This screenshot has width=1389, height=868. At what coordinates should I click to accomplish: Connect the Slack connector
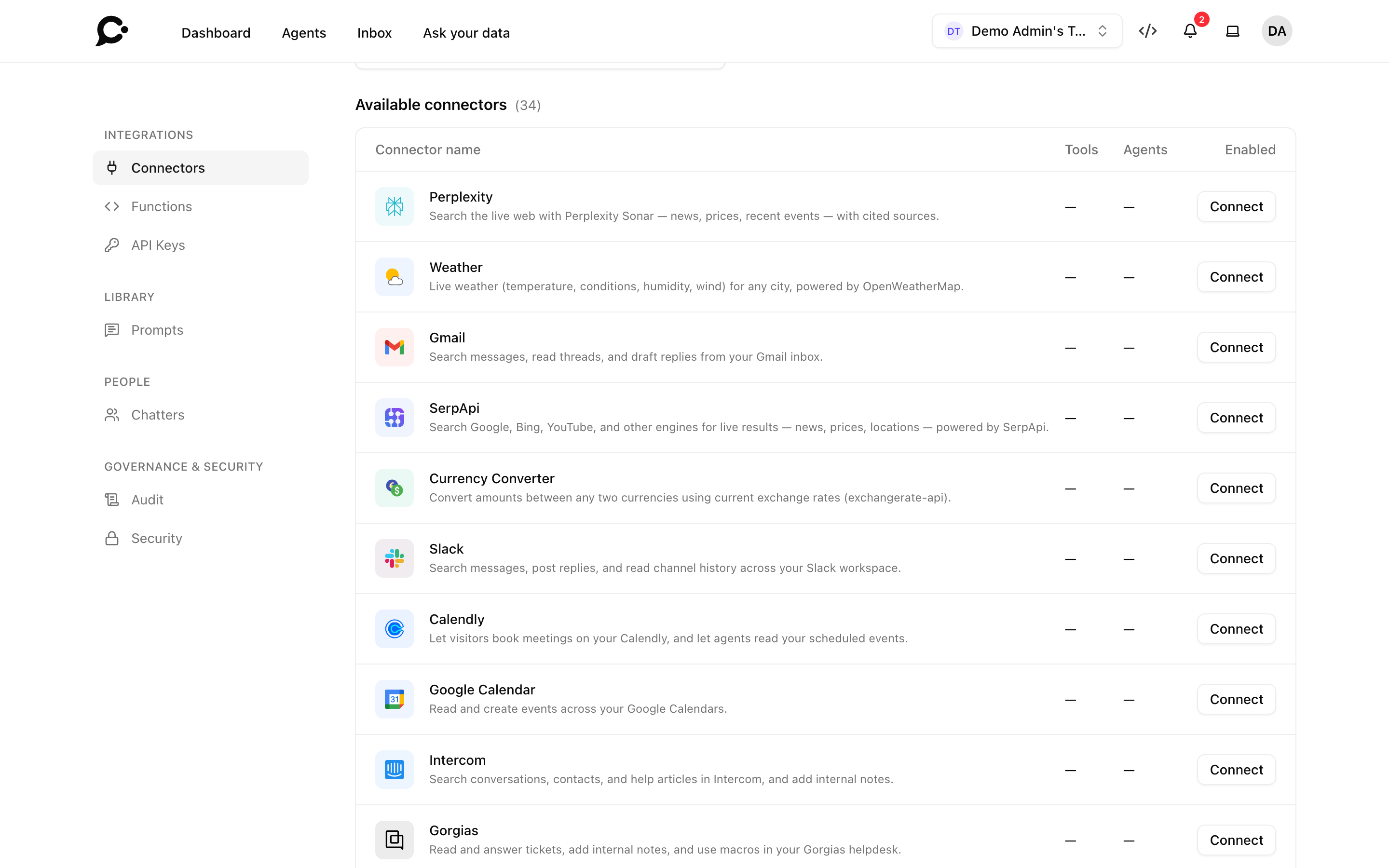coord(1236,558)
